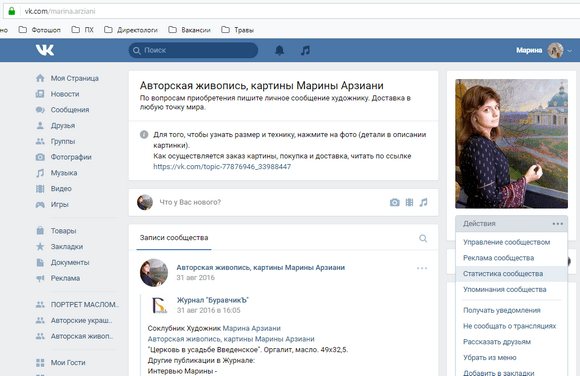
Task: Click the Поиск search field
Action: point(193,50)
